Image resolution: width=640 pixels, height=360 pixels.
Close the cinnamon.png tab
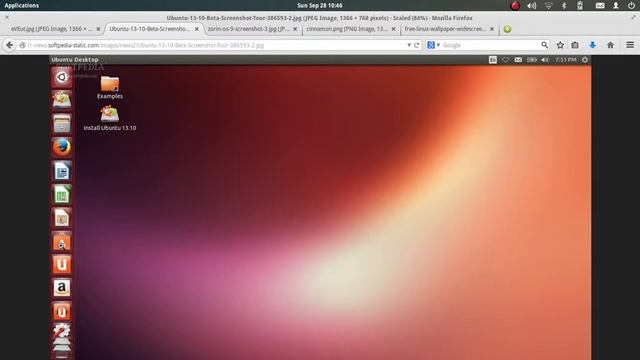[393, 29]
